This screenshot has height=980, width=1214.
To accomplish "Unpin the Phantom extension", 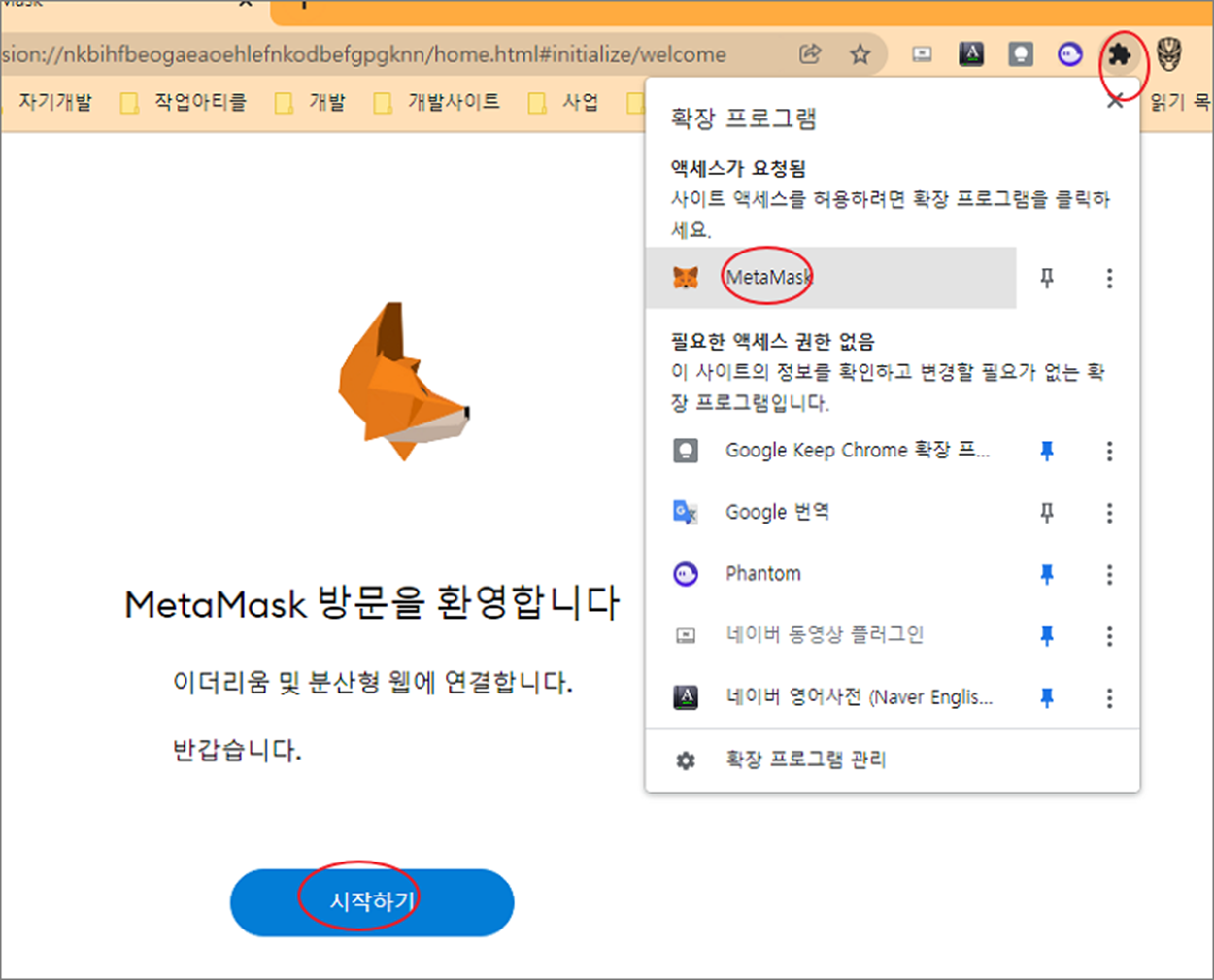I will coord(1047,575).
